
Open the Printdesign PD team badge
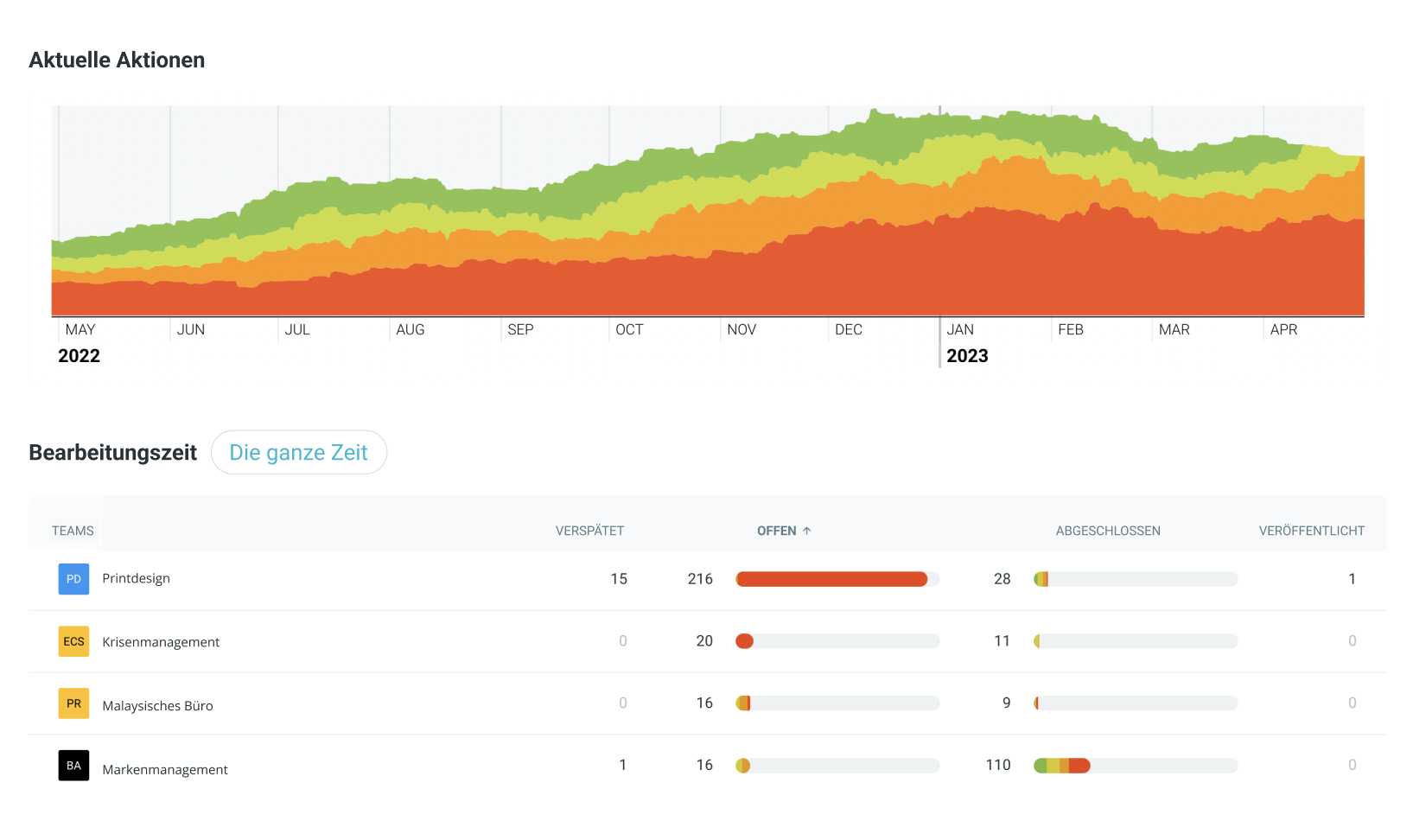pos(73,579)
